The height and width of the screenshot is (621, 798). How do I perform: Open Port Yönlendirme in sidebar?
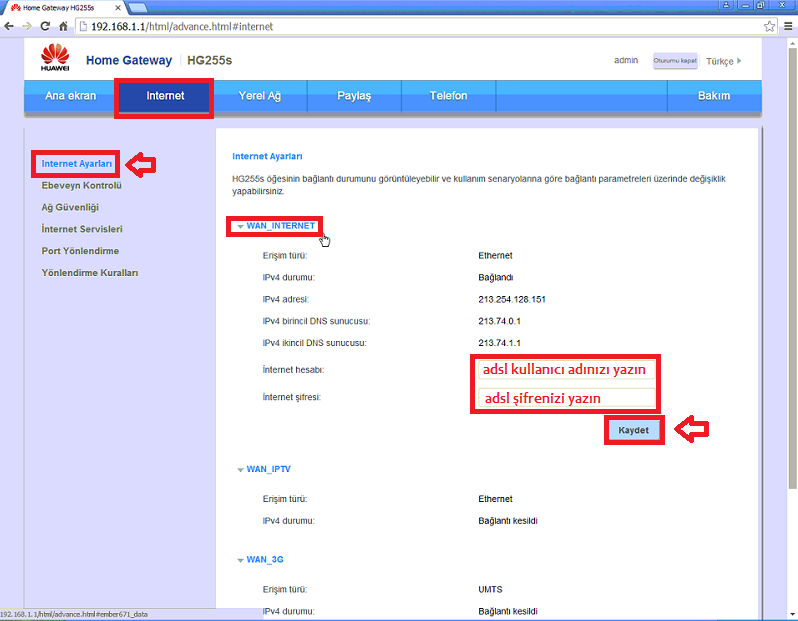(80, 251)
